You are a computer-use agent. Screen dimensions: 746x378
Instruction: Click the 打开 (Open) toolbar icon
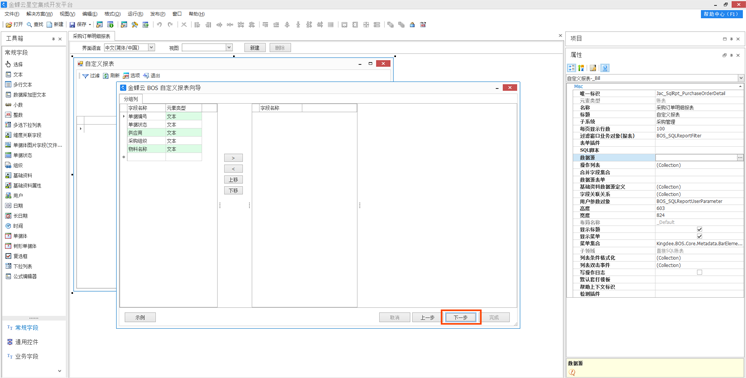click(x=9, y=25)
